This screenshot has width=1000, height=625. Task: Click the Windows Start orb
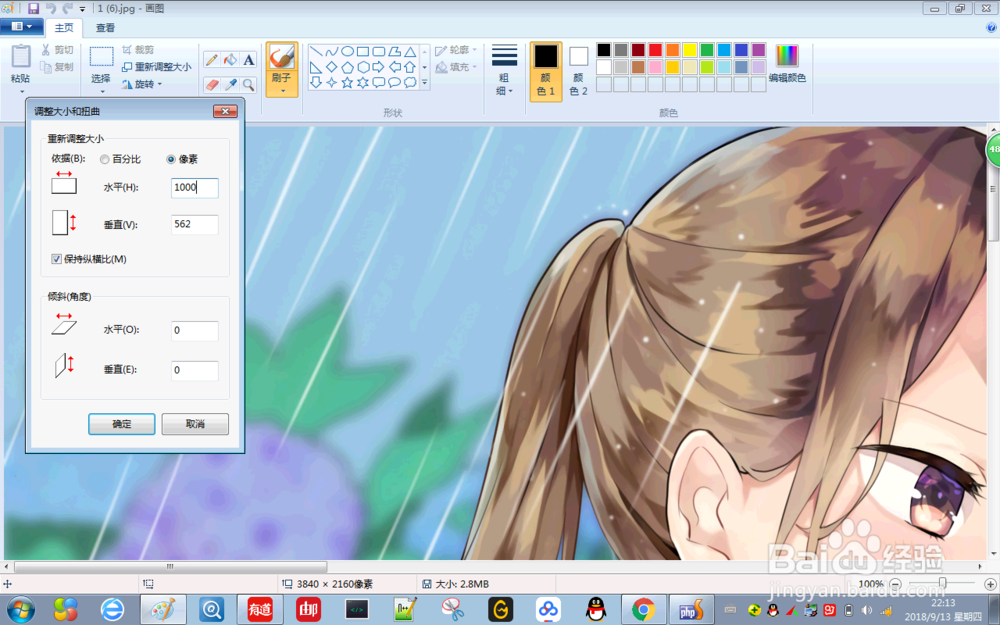pyautogui.click(x=20, y=610)
